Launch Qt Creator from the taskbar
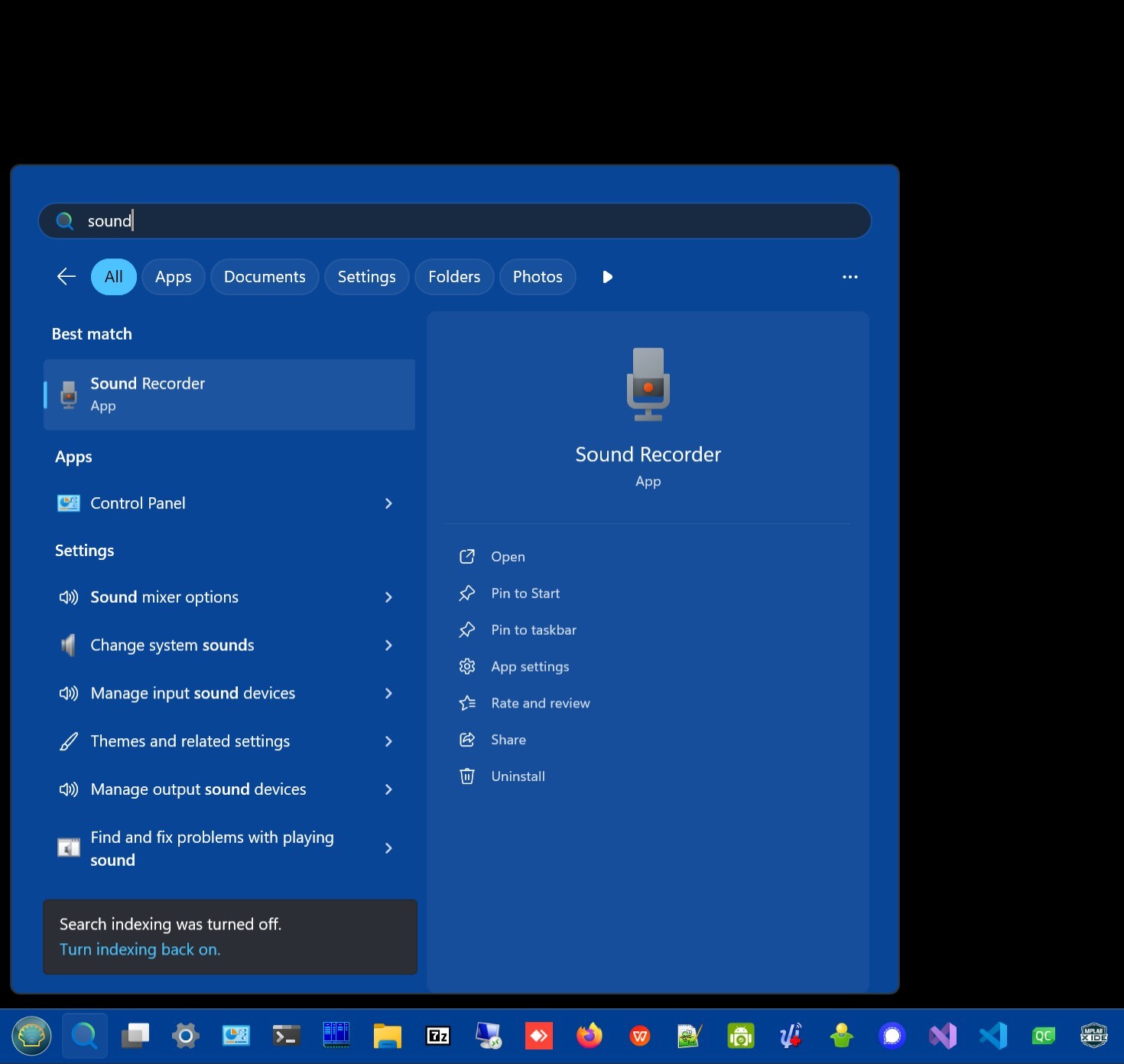The image size is (1124, 1064). pyautogui.click(x=1044, y=1036)
